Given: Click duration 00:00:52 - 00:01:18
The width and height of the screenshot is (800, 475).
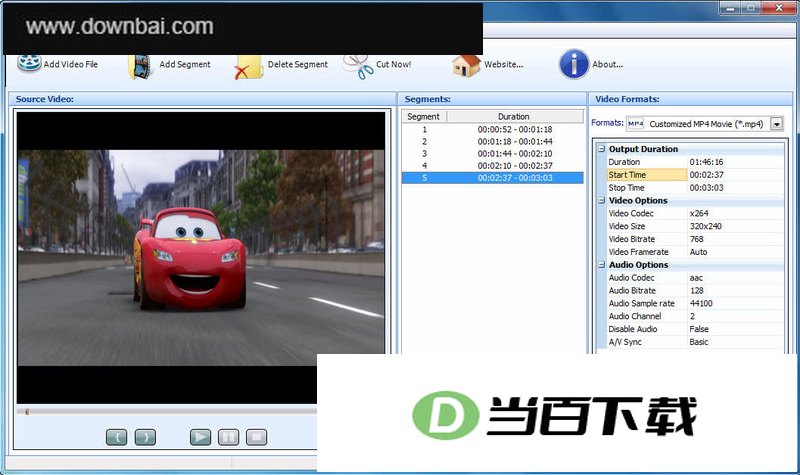Looking at the screenshot, I should click(x=515, y=130).
